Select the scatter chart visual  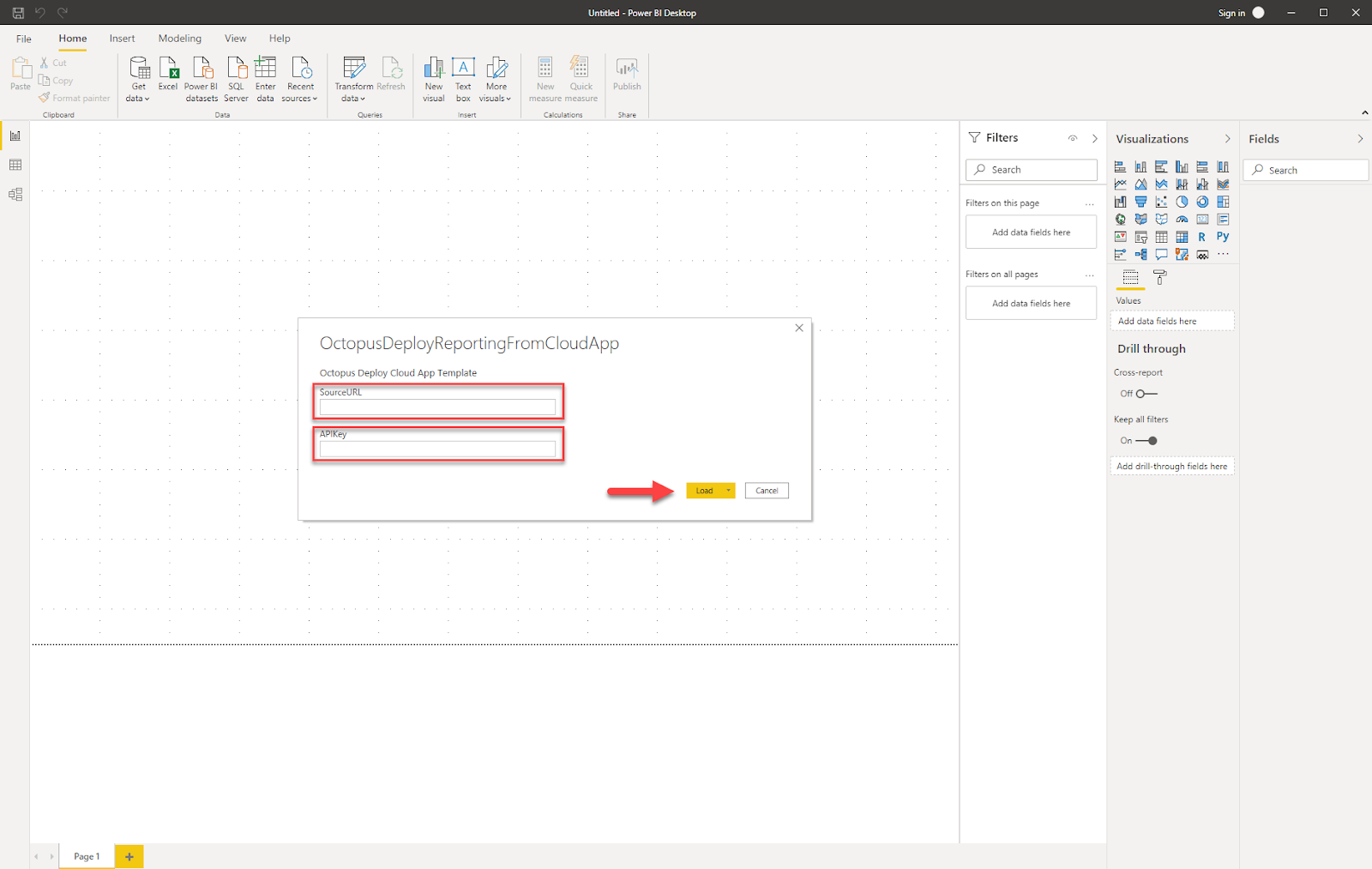[1161, 202]
